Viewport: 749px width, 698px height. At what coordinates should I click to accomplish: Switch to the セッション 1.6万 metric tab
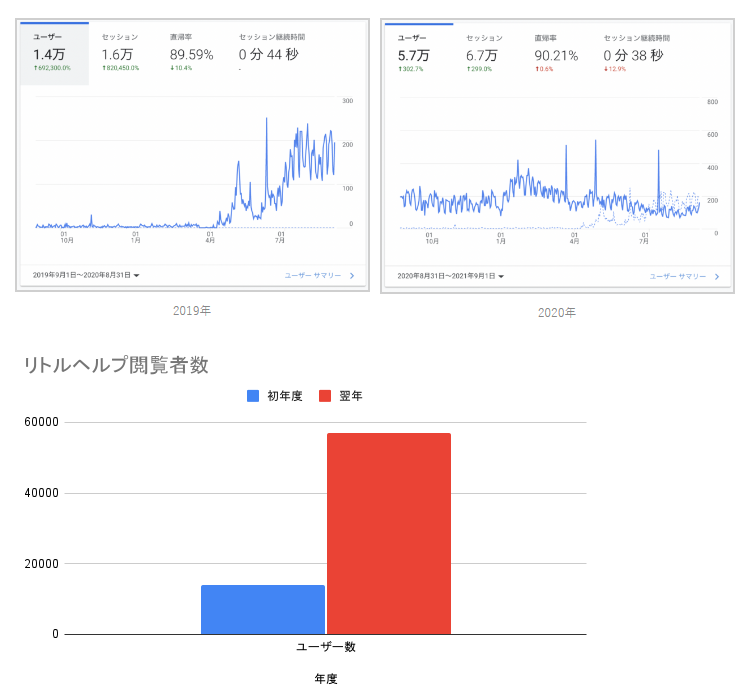120,54
